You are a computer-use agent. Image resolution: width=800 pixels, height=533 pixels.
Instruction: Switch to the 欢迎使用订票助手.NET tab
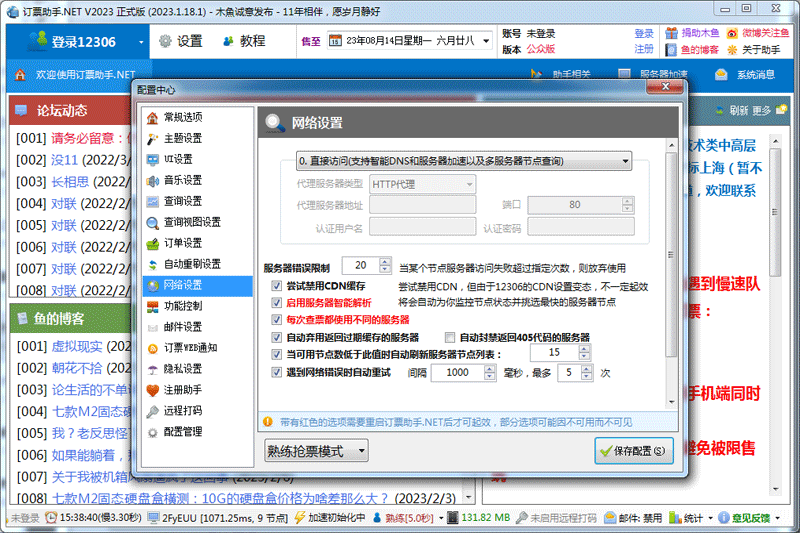click(x=77, y=75)
